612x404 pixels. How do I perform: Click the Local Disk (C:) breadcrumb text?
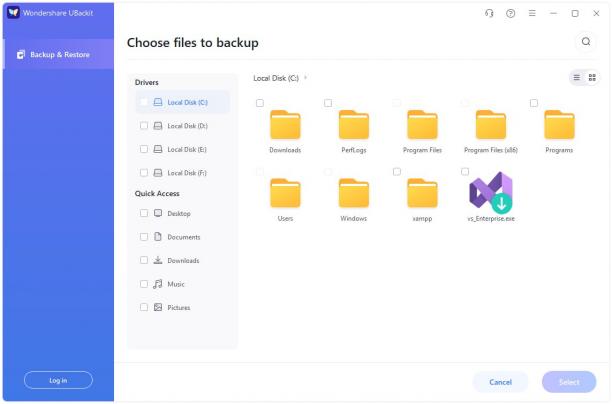(x=276, y=78)
